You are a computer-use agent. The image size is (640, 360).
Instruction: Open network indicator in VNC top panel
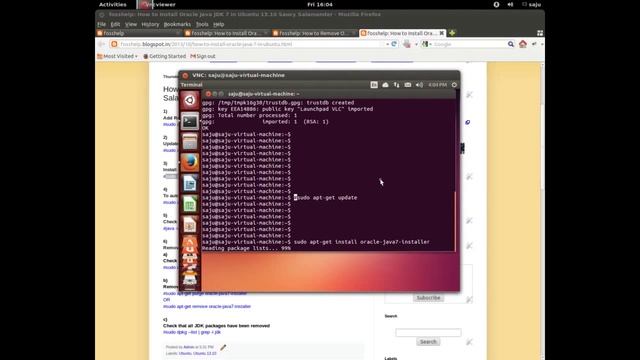(396, 85)
